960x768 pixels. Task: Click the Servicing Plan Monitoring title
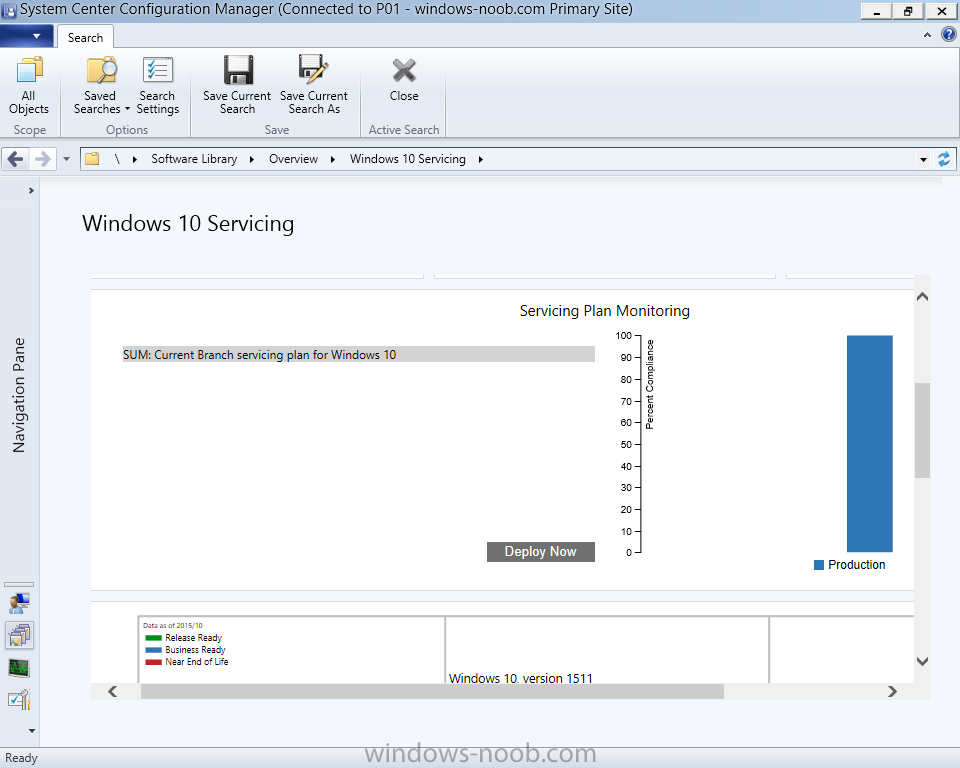pyautogui.click(x=604, y=311)
